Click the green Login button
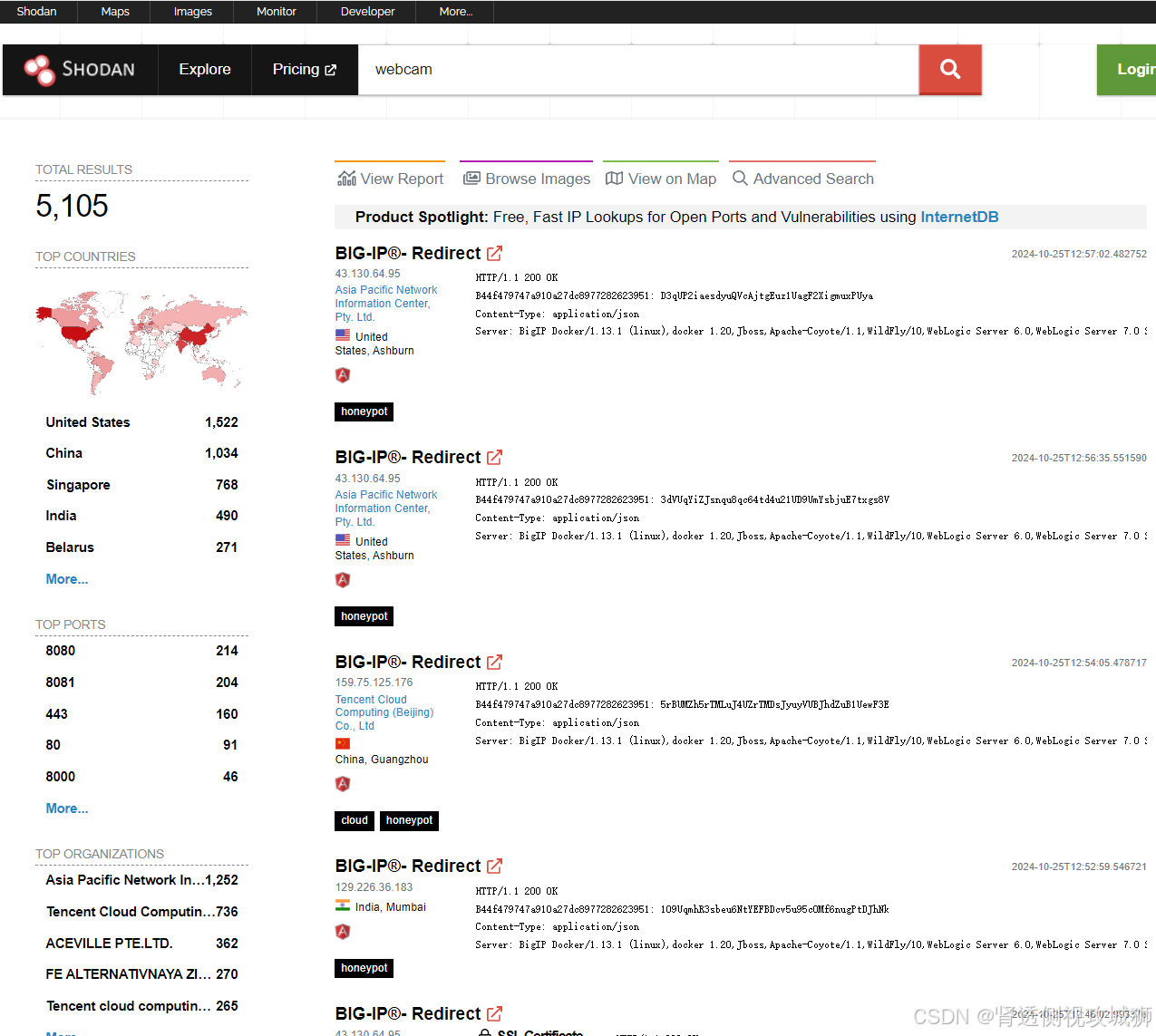This screenshot has height=1036, width=1156. (1127, 70)
